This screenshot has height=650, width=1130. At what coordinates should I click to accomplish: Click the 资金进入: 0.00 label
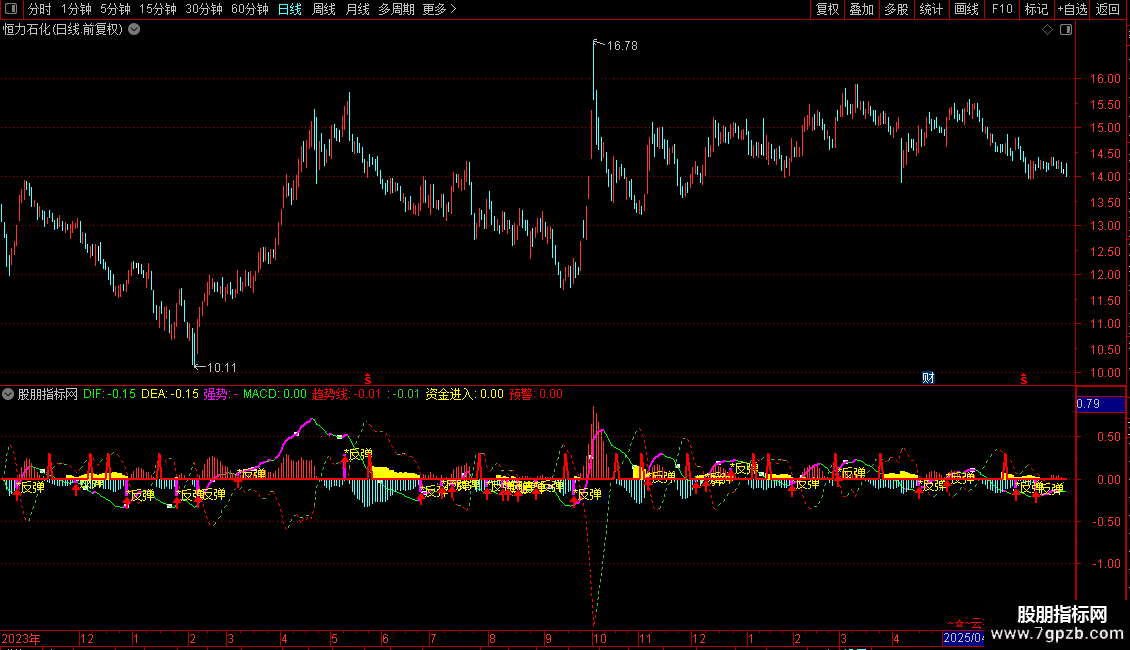click(x=464, y=394)
